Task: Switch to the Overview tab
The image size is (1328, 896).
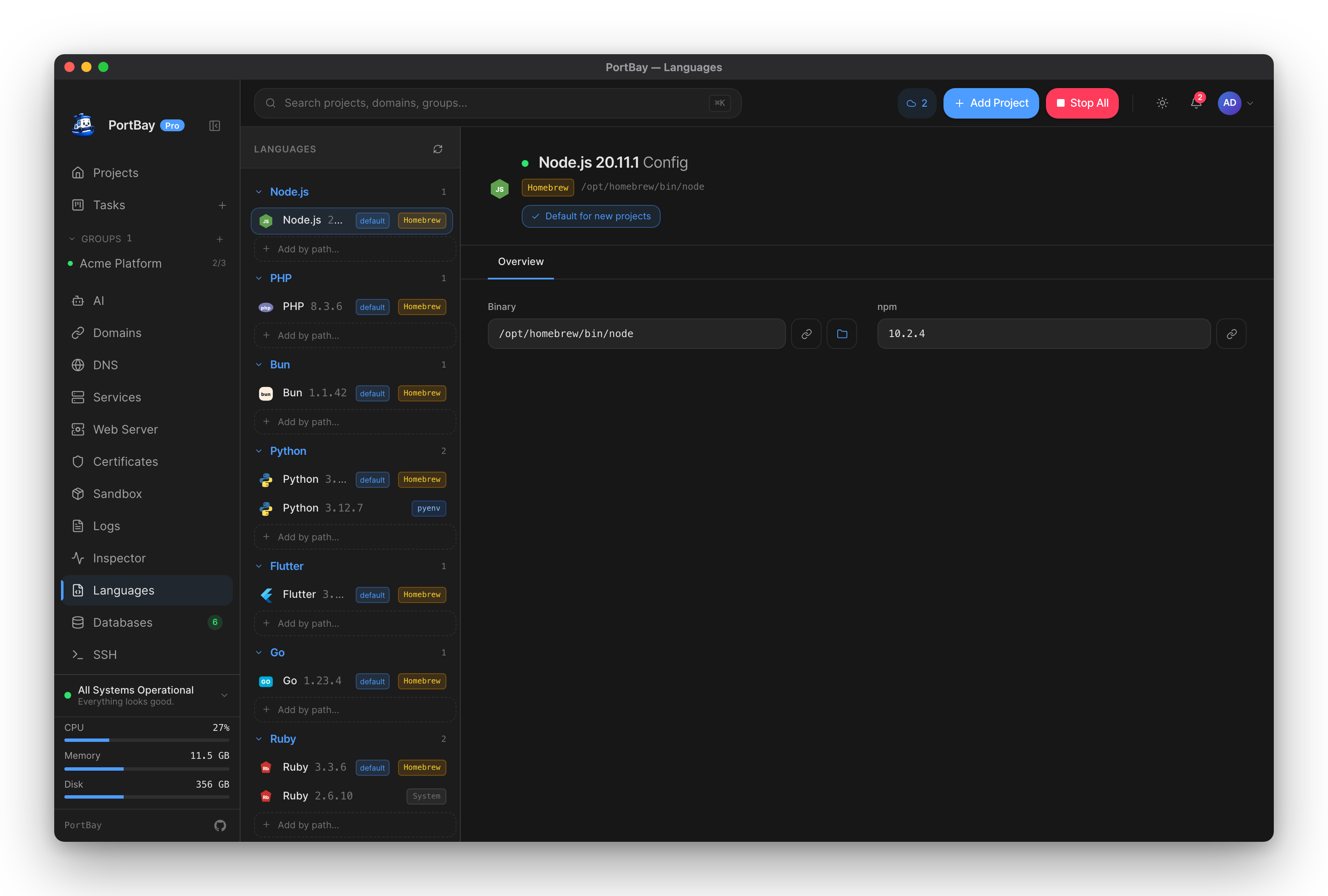Action: [520, 262]
